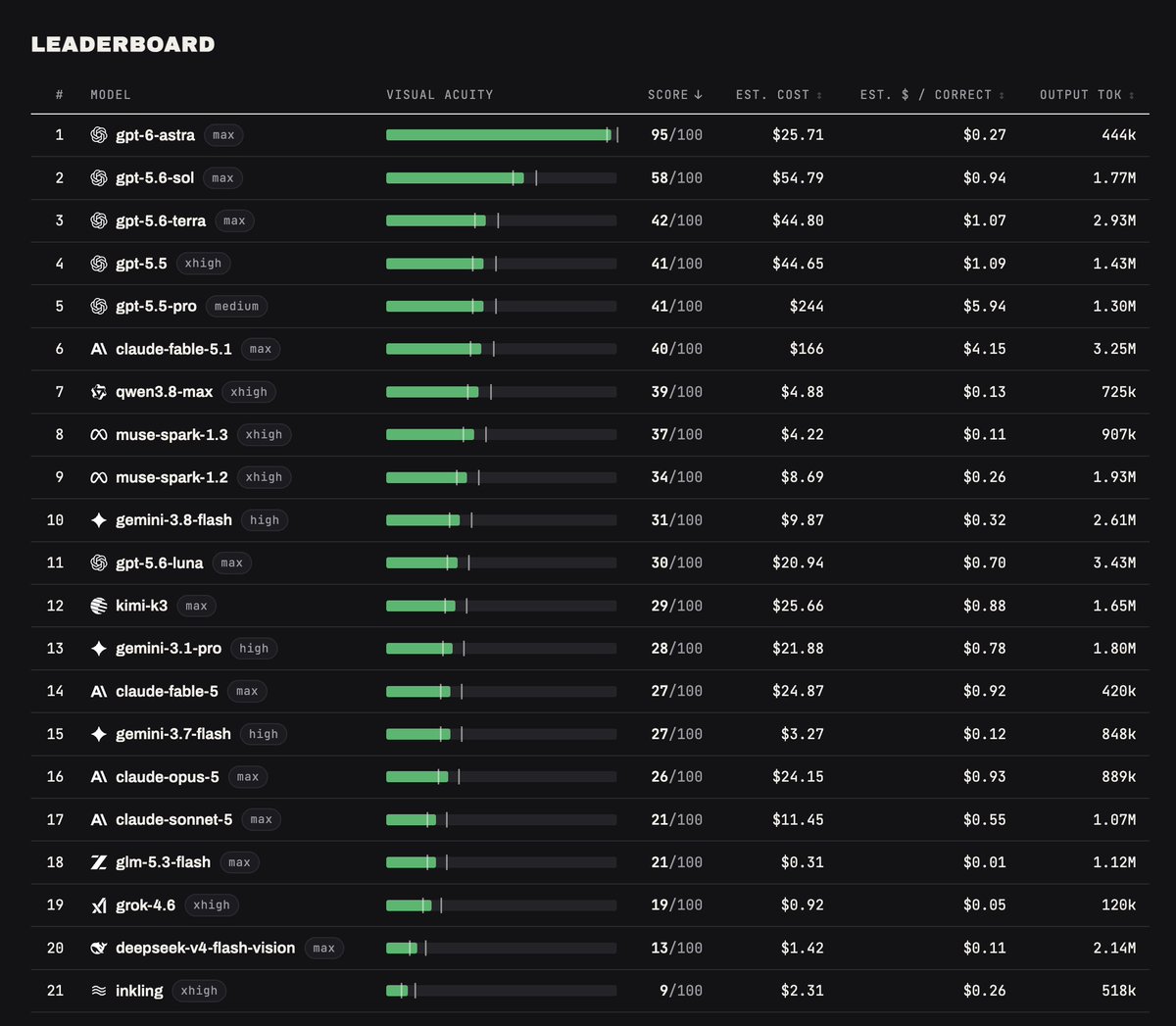
Task: Click the Qwen logo beside qwen3.8-max
Action: [99, 392]
